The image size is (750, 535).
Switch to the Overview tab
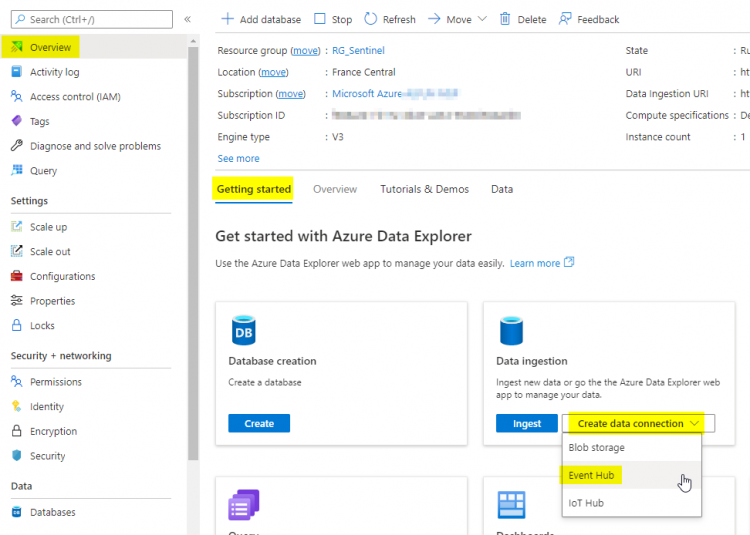click(335, 189)
